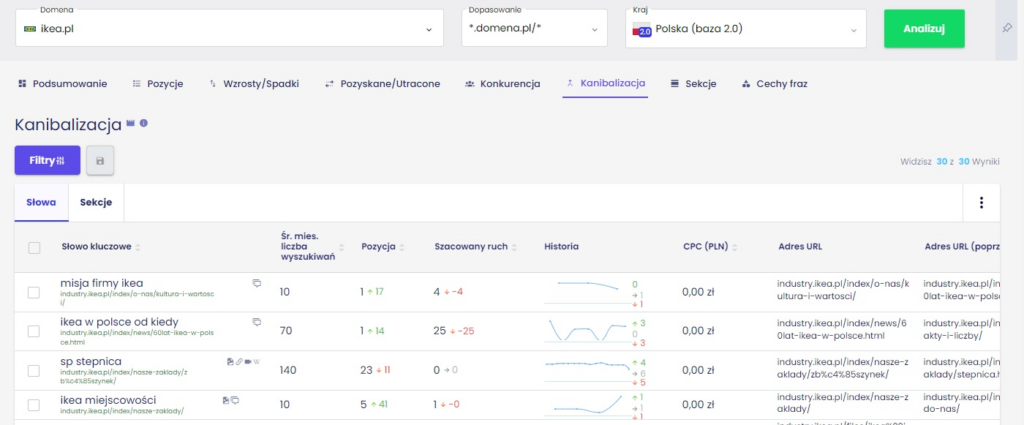The width and height of the screenshot is (1024, 425).
Task: Check the select-all checkbox in table header
Action: (x=34, y=247)
